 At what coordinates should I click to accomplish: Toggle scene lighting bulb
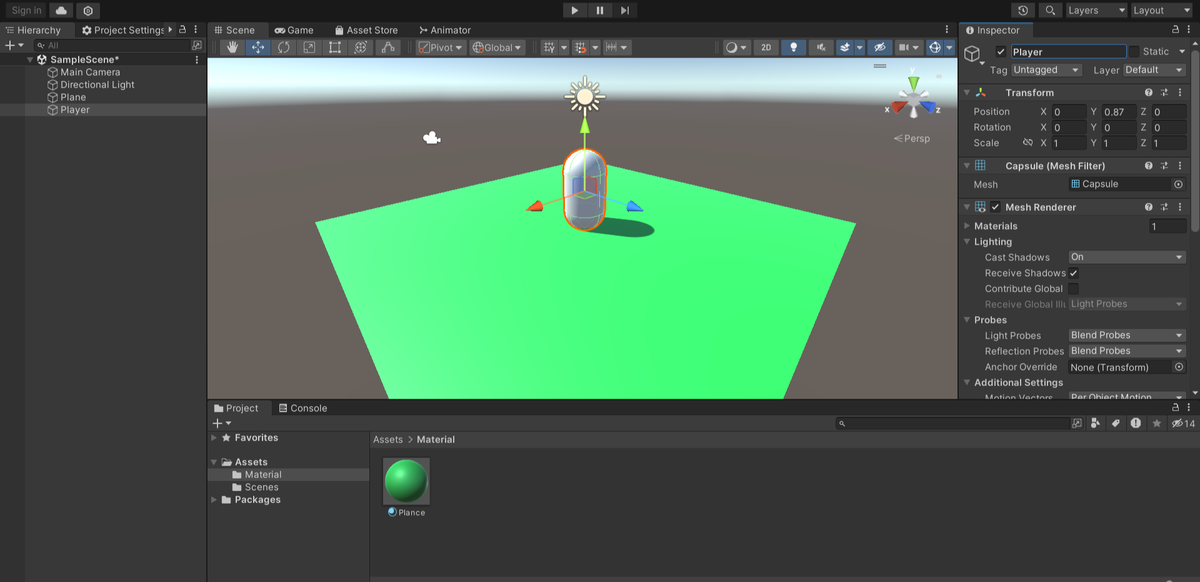794,47
